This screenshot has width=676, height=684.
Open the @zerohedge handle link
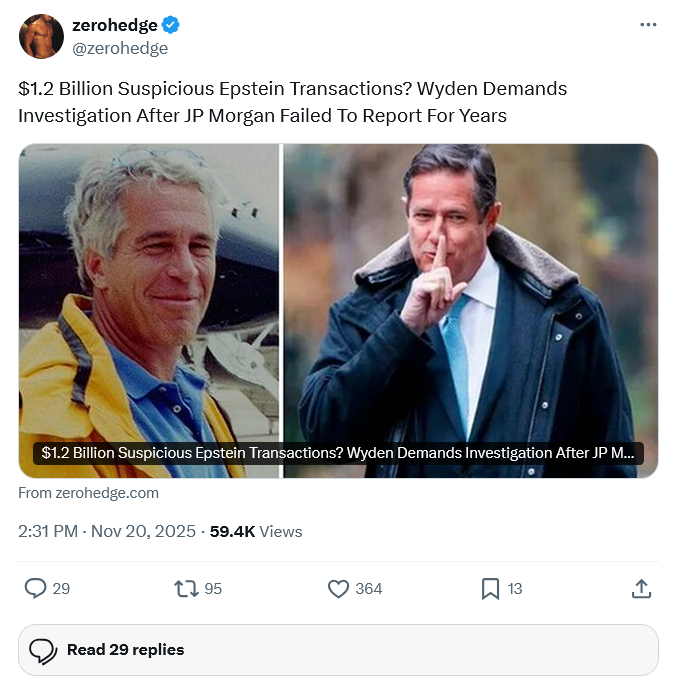click(120, 48)
